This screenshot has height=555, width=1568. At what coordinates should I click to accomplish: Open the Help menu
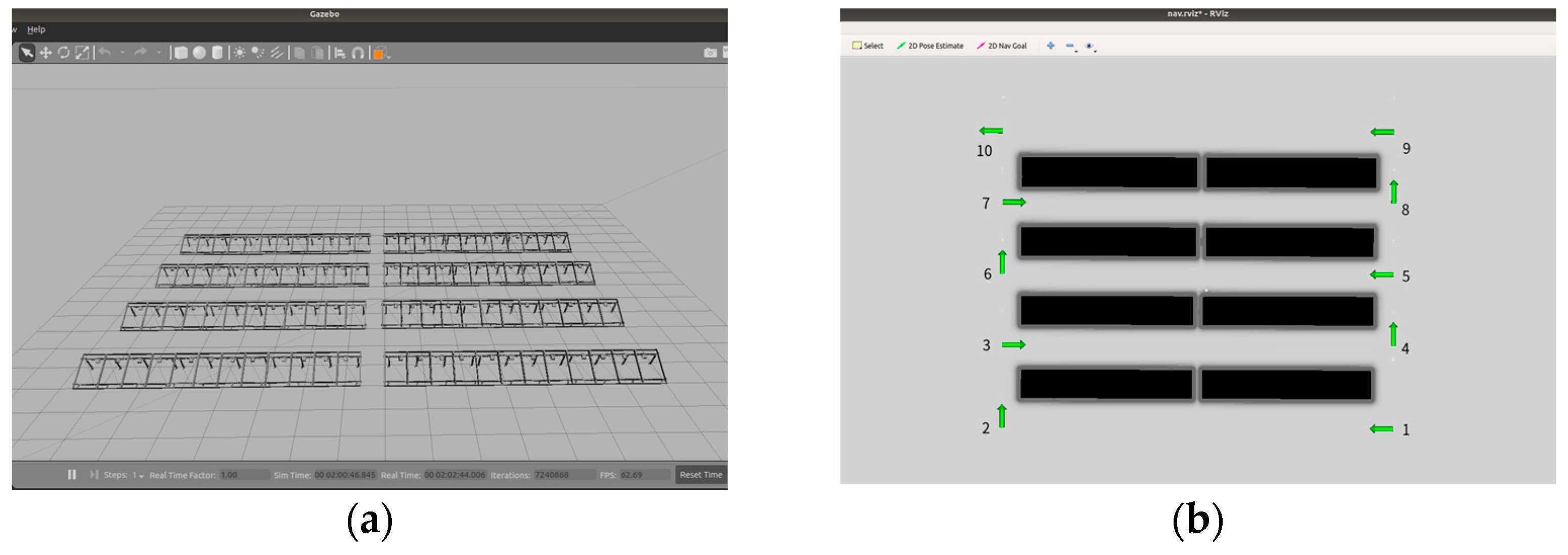click(x=36, y=29)
